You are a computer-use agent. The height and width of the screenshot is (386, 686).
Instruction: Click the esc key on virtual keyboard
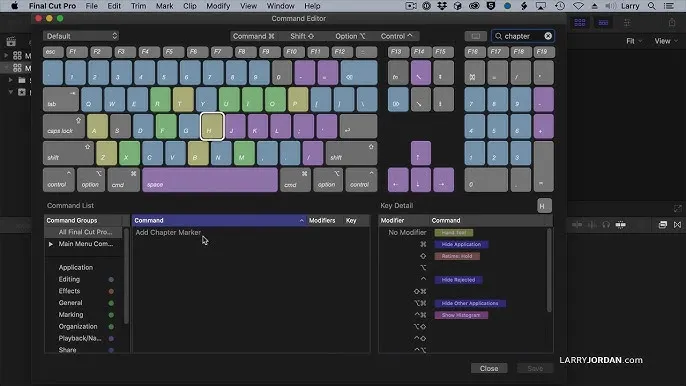click(x=53, y=52)
